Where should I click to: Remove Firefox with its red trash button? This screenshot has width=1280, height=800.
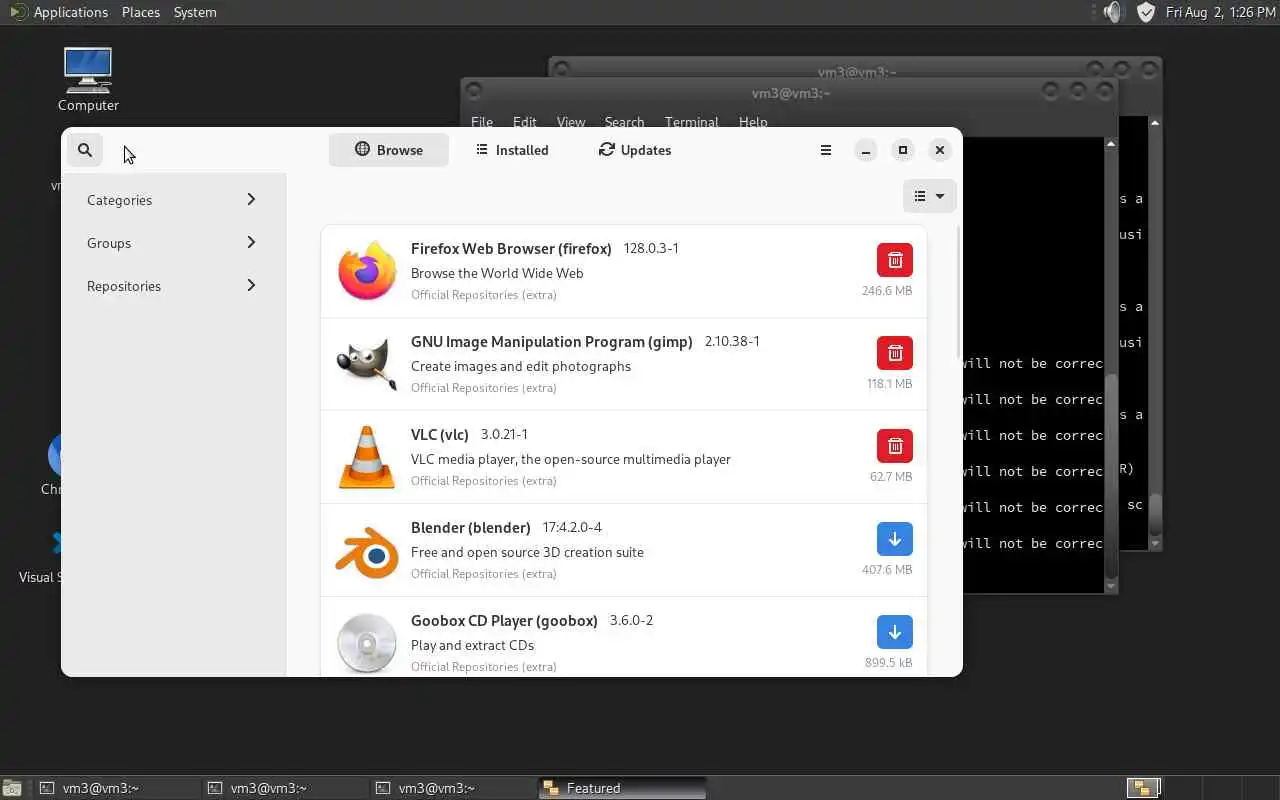click(895, 260)
